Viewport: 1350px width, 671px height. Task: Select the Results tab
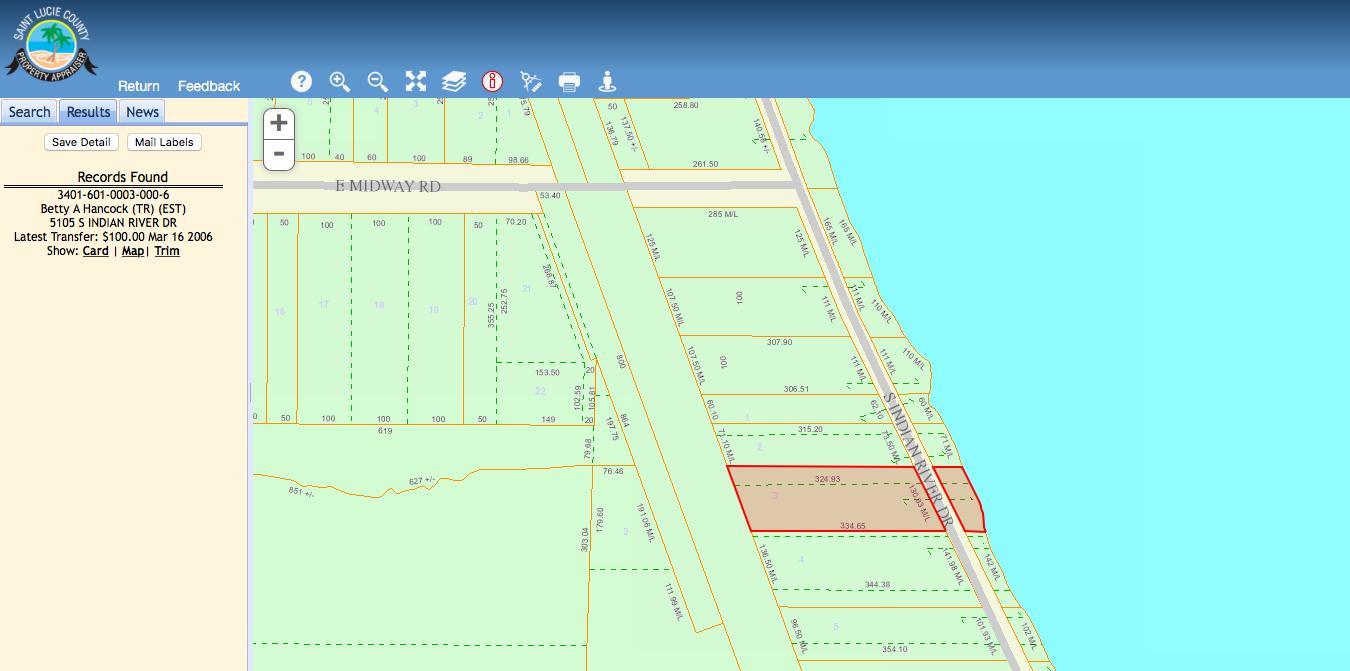pos(88,112)
